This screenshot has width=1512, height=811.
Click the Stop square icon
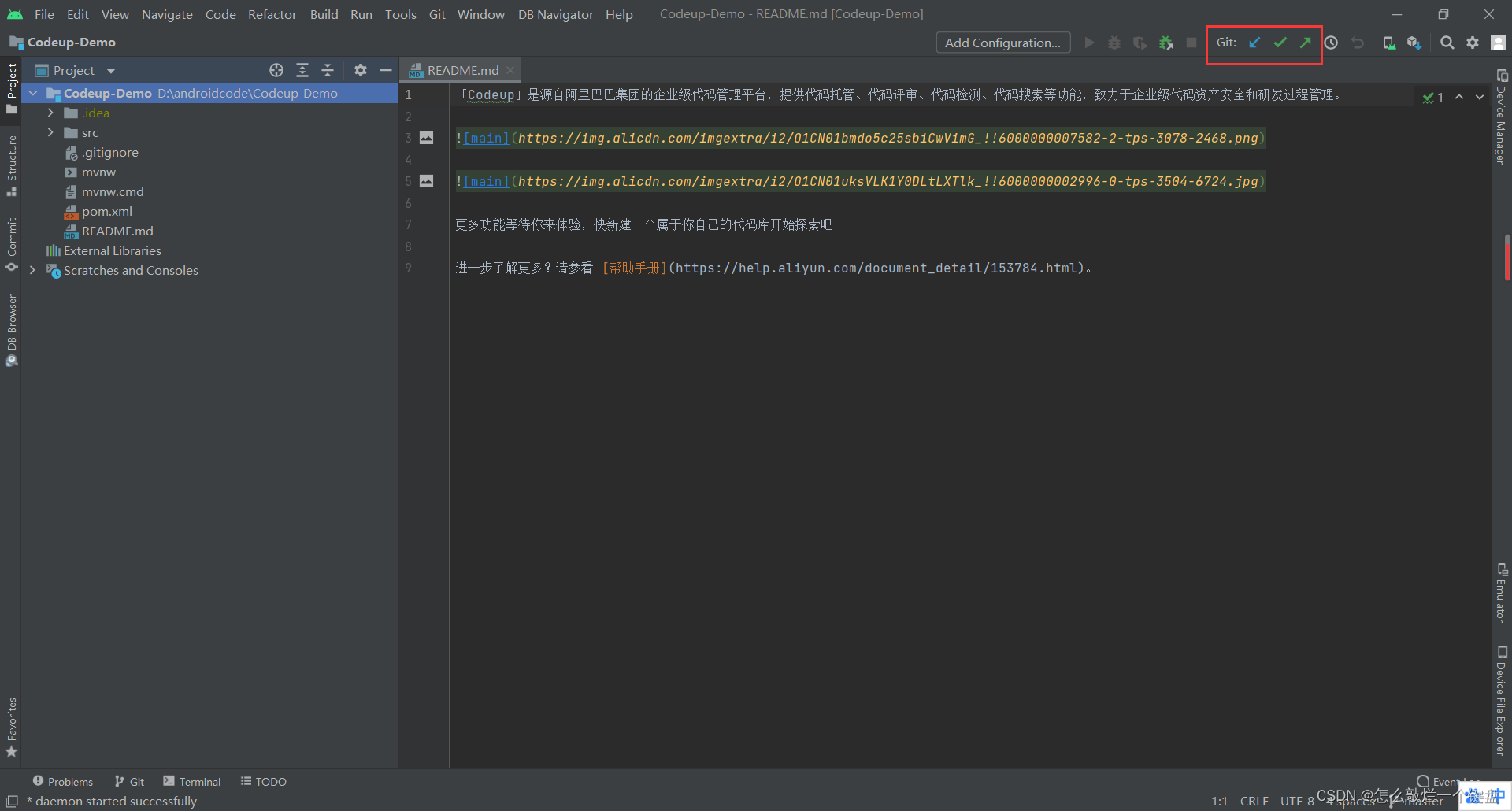pos(1191,43)
